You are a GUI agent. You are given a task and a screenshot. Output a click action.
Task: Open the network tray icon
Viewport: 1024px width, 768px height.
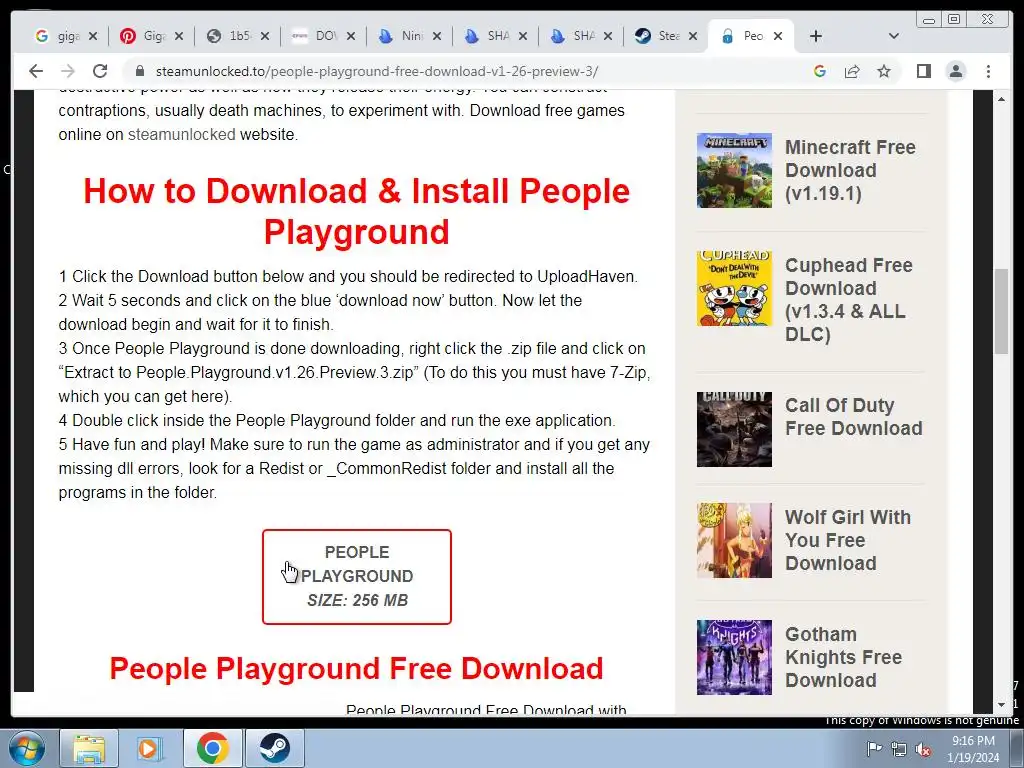[x=899, y=748]
